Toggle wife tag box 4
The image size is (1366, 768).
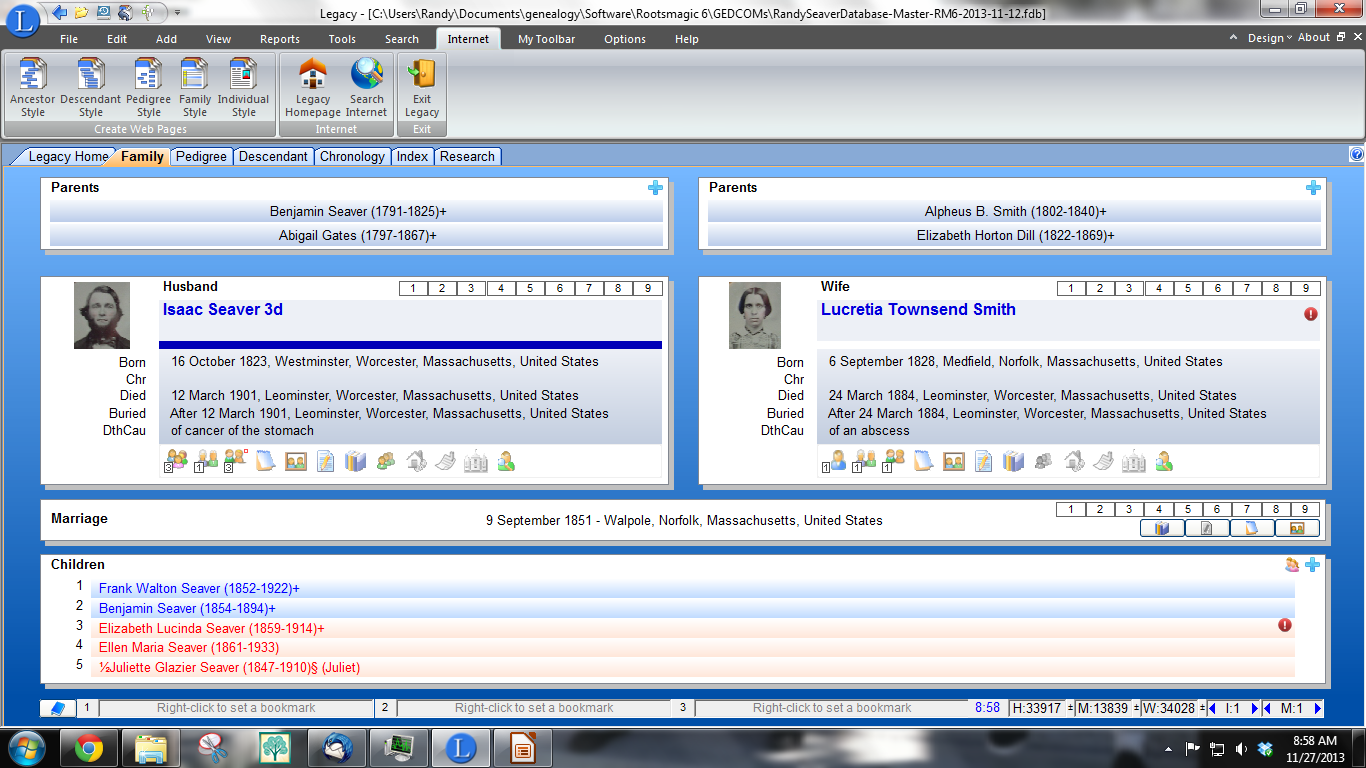click(1159, 288)
